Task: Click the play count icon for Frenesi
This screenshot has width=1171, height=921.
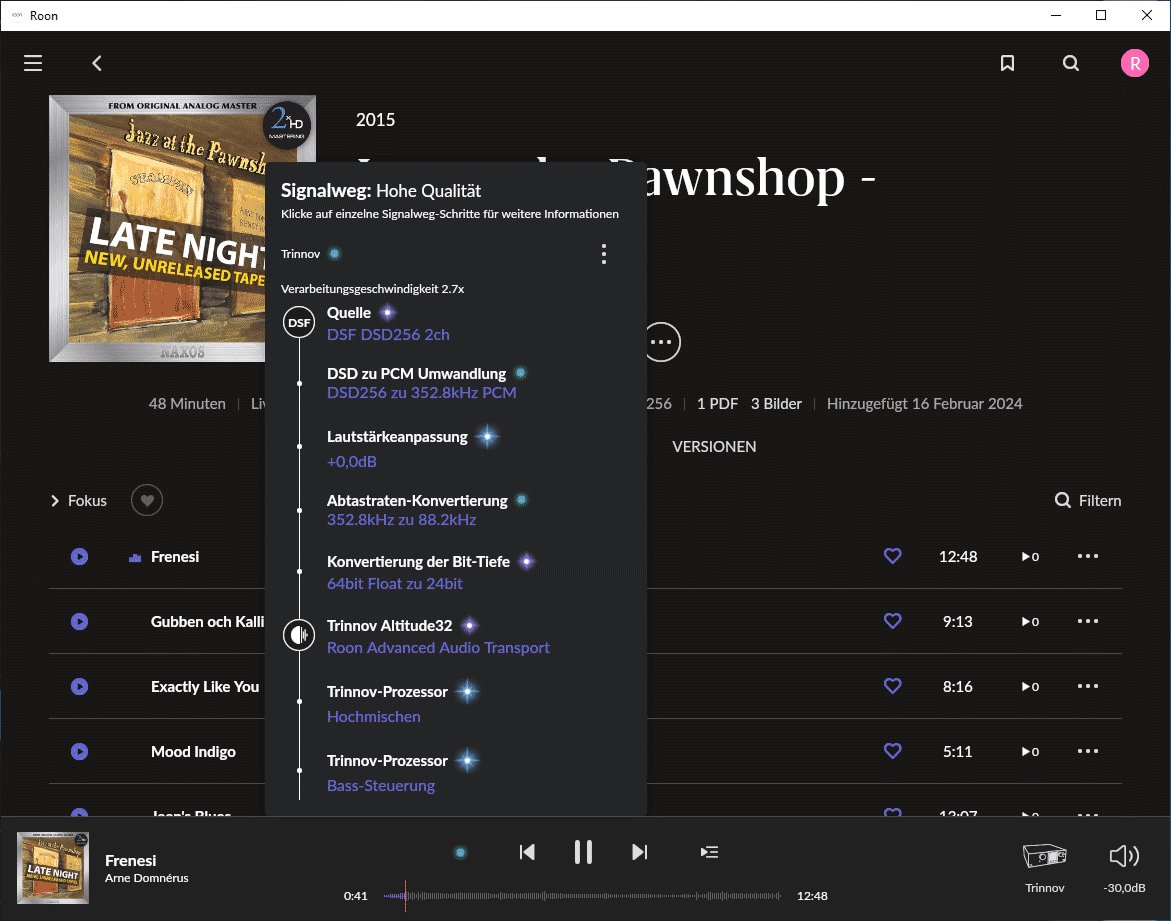Action: pyautogui.click(x=1031, y=556)
